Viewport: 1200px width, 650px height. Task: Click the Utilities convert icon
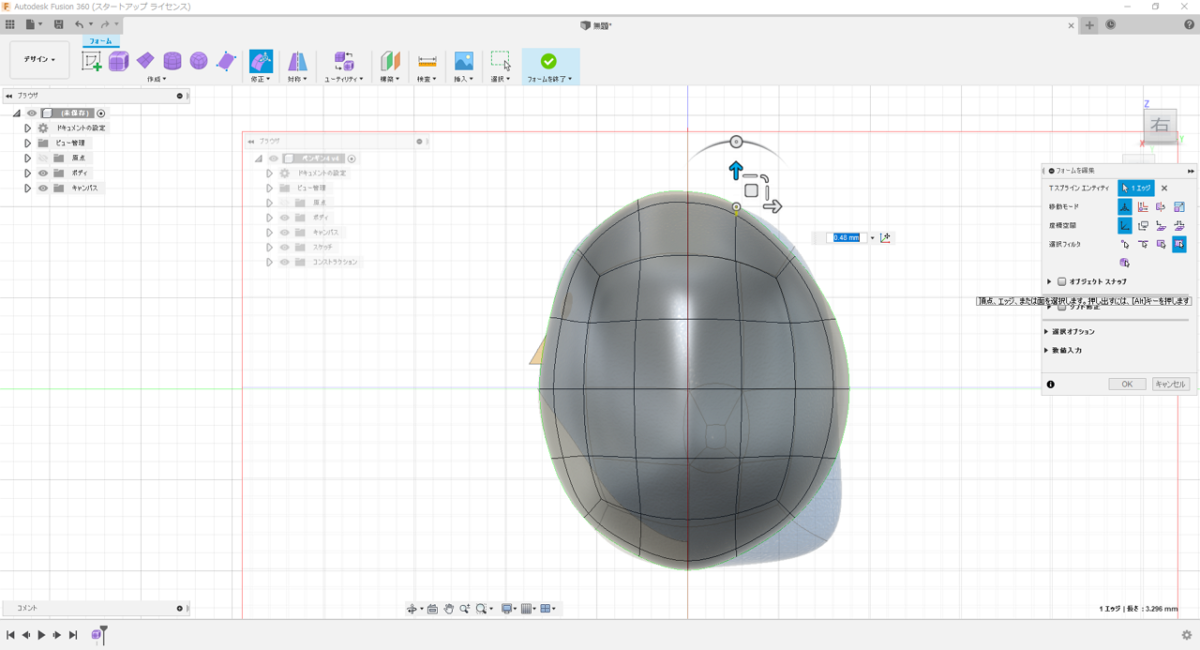(x=344, y=61)
